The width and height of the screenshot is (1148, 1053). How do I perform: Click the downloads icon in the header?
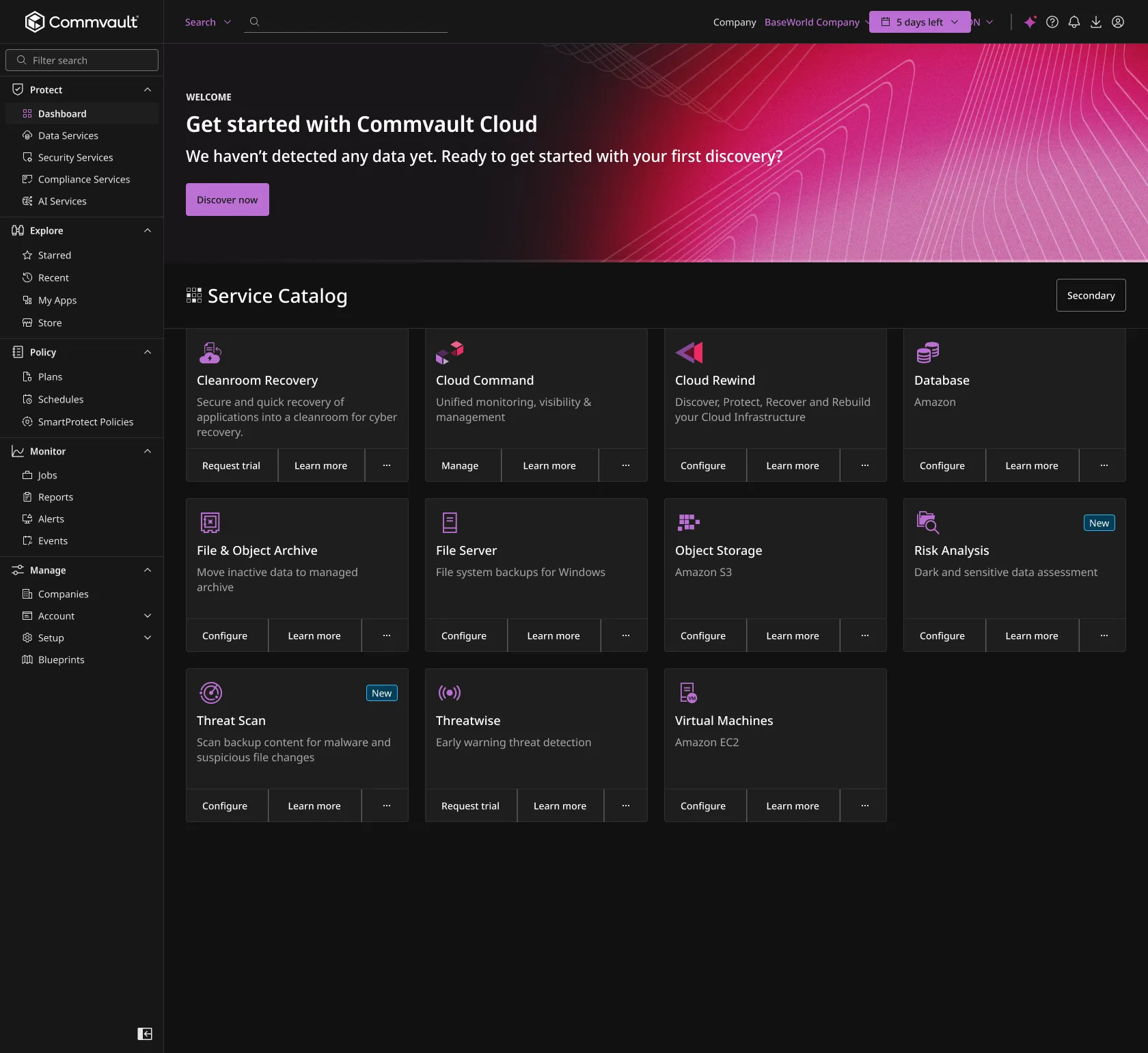1095,22
